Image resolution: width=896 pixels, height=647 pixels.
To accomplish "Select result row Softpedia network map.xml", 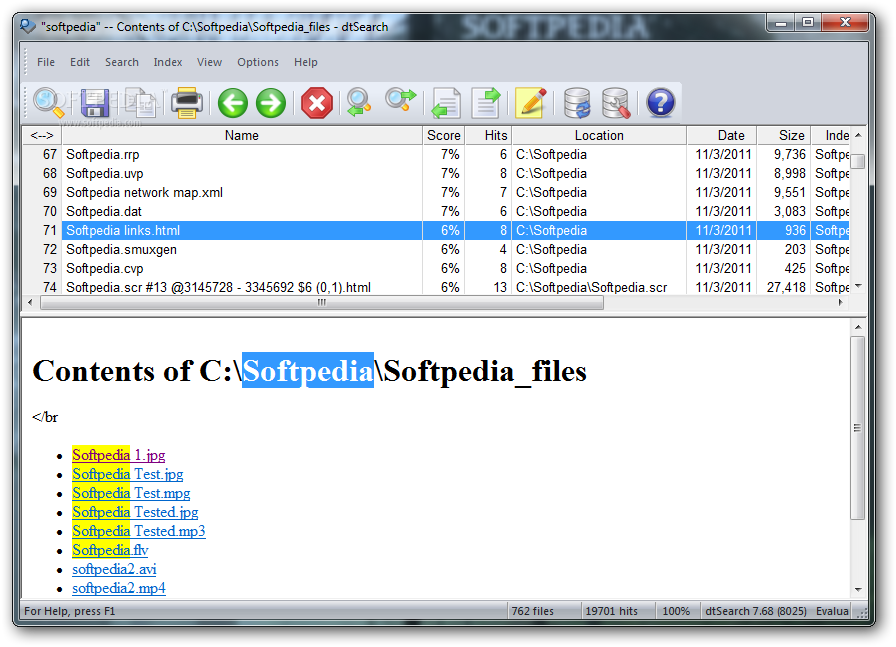I will click(x=436, y=193).
